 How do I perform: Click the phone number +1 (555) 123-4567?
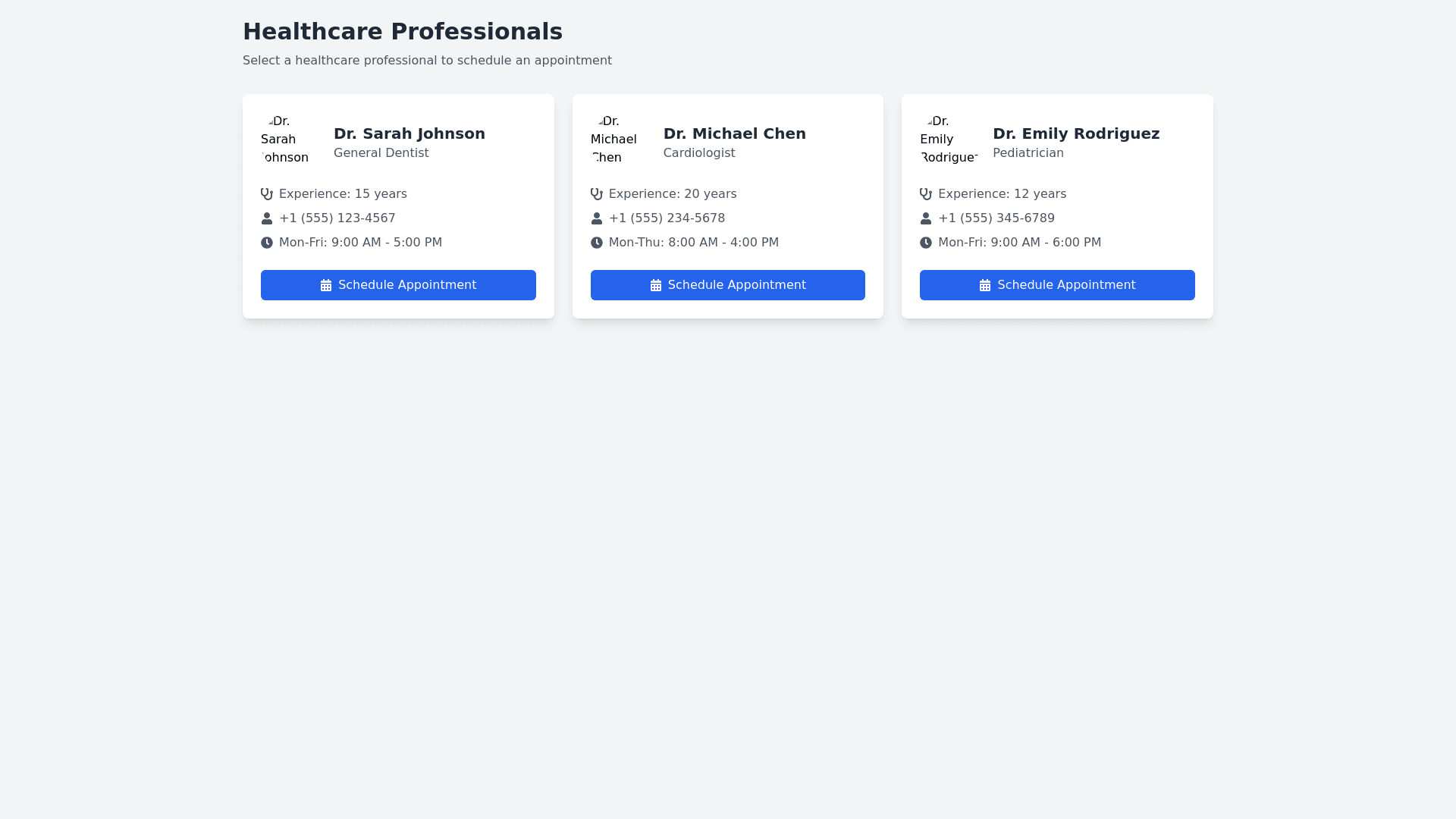click(x=337, y=218)
